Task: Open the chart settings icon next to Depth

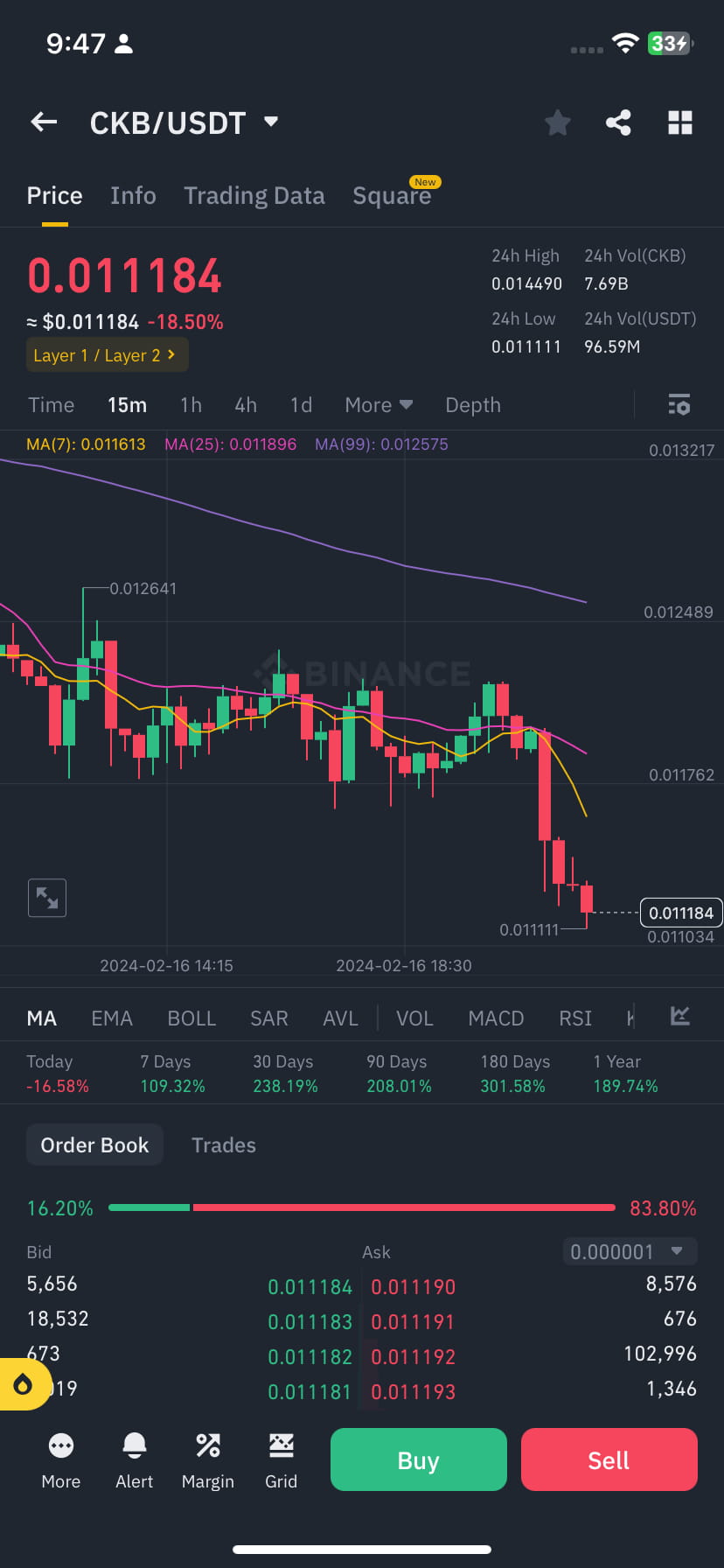Action: tap(679, 404)
